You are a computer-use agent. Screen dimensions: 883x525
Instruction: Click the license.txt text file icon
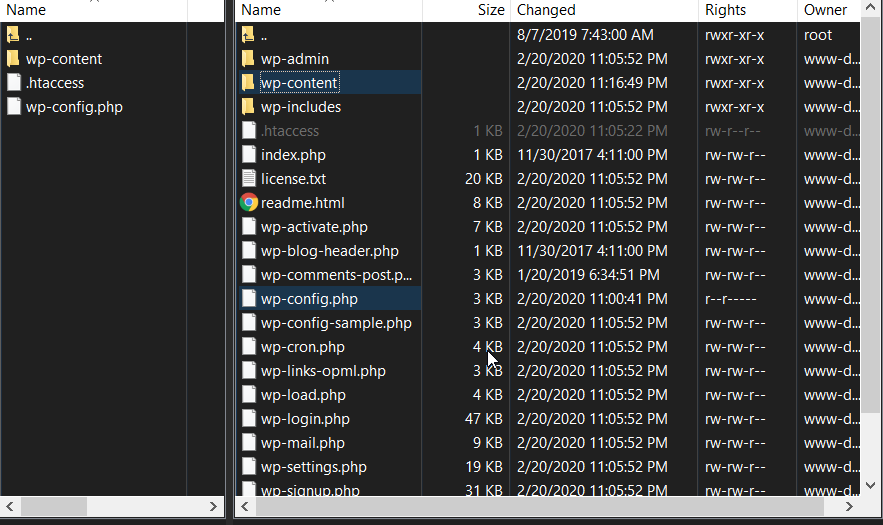248,179
